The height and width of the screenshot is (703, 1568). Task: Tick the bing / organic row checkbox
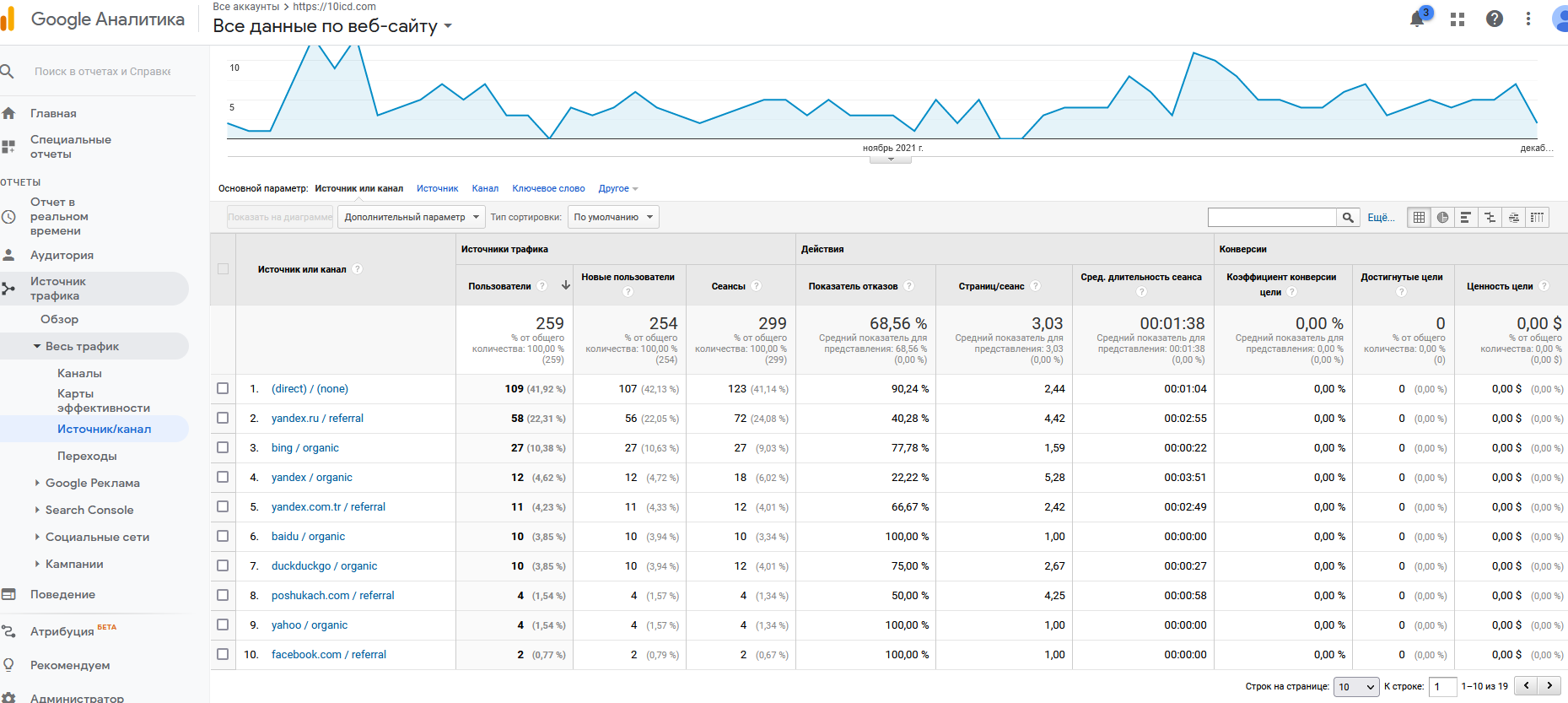[x=223, y=447]
